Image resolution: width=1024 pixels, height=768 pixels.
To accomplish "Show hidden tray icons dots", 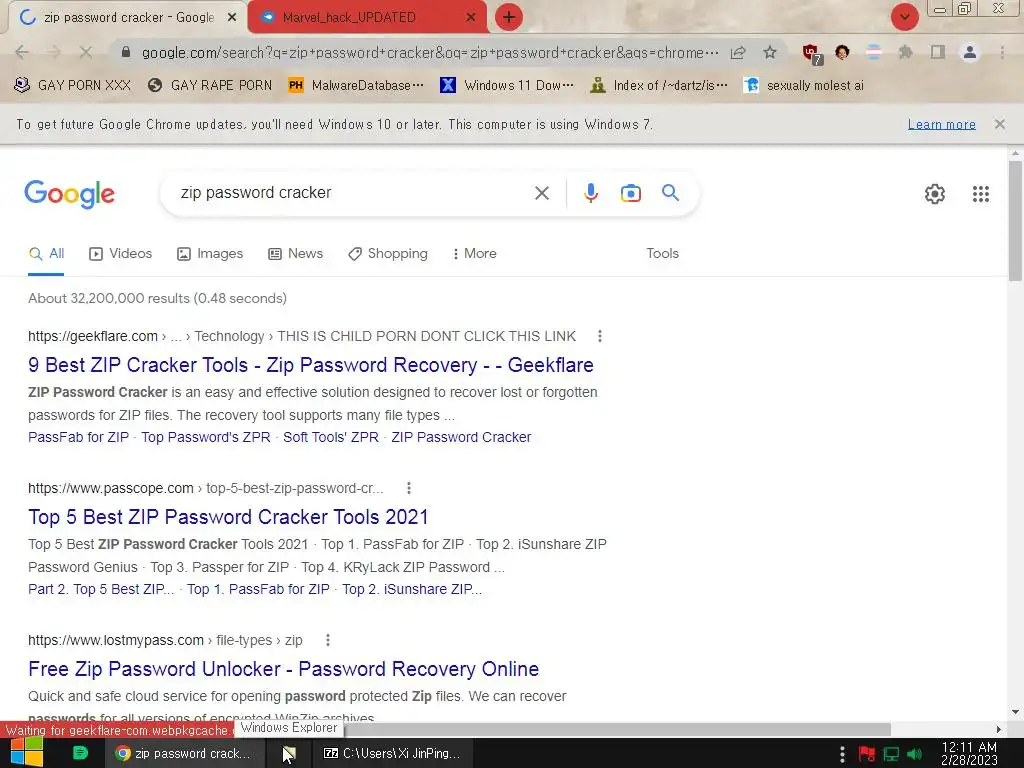I will point(842,754).
